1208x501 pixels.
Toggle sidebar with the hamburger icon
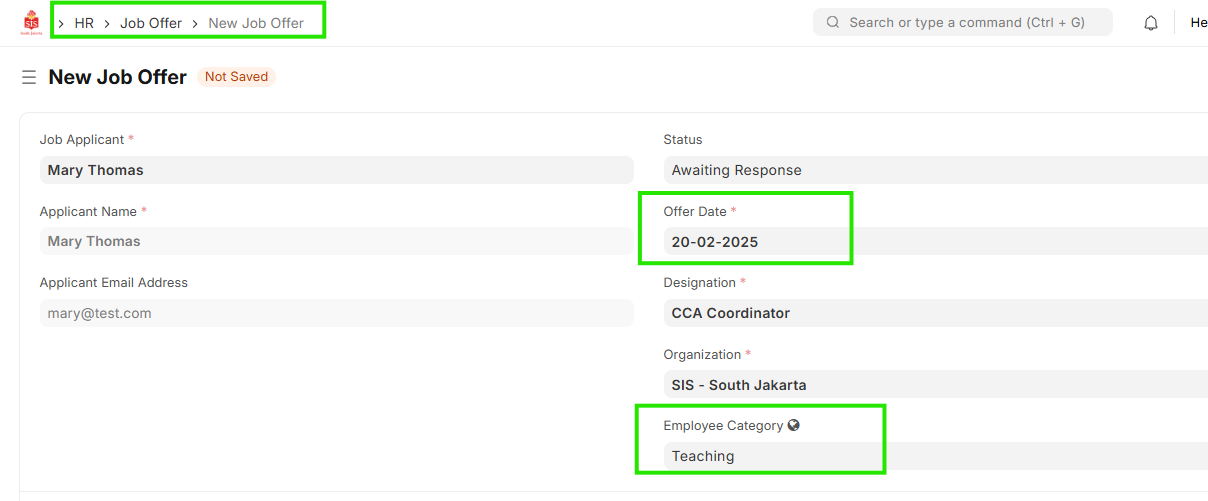click(29, 77)
